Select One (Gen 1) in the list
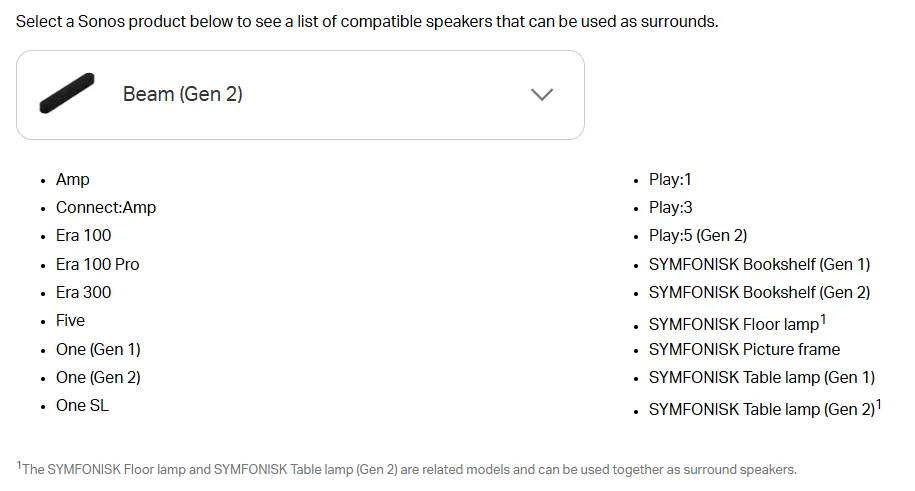The image size is (915, 491). [x=98, y=349]
